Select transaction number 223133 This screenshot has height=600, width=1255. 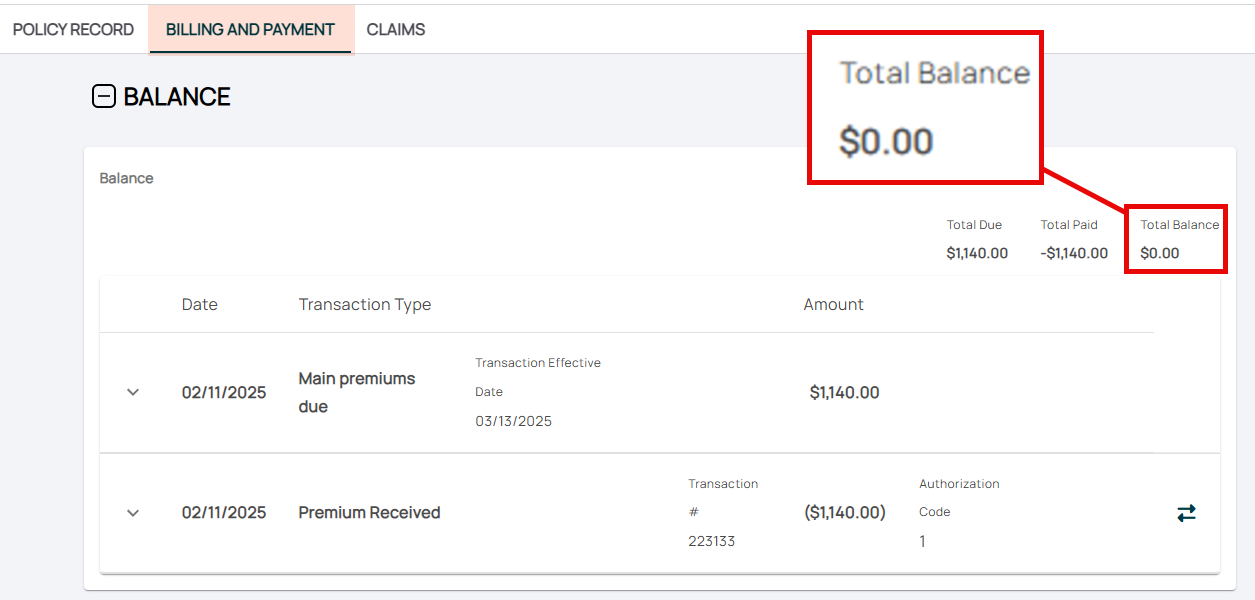point(711,541)
